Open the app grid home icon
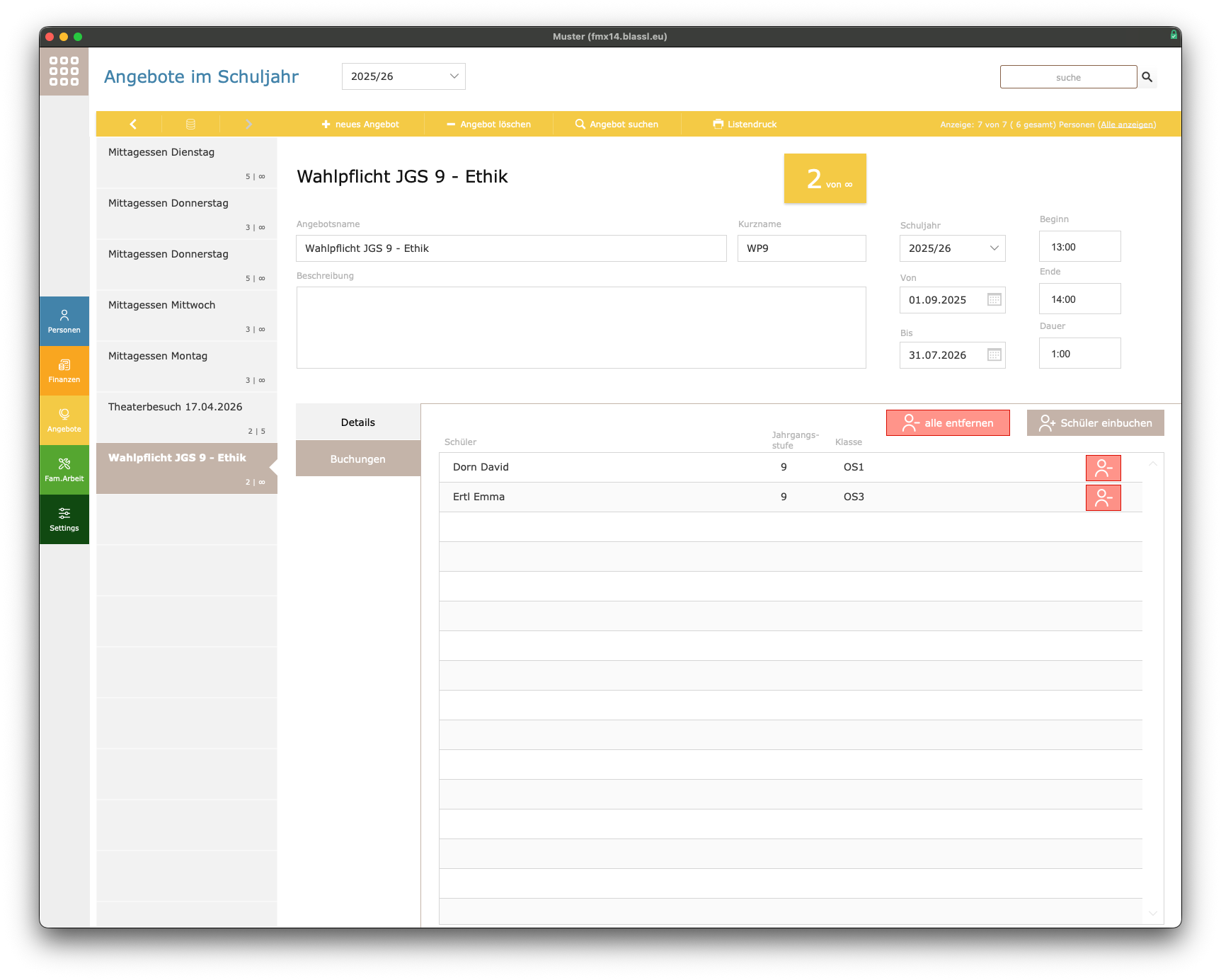 click(64, 71)
